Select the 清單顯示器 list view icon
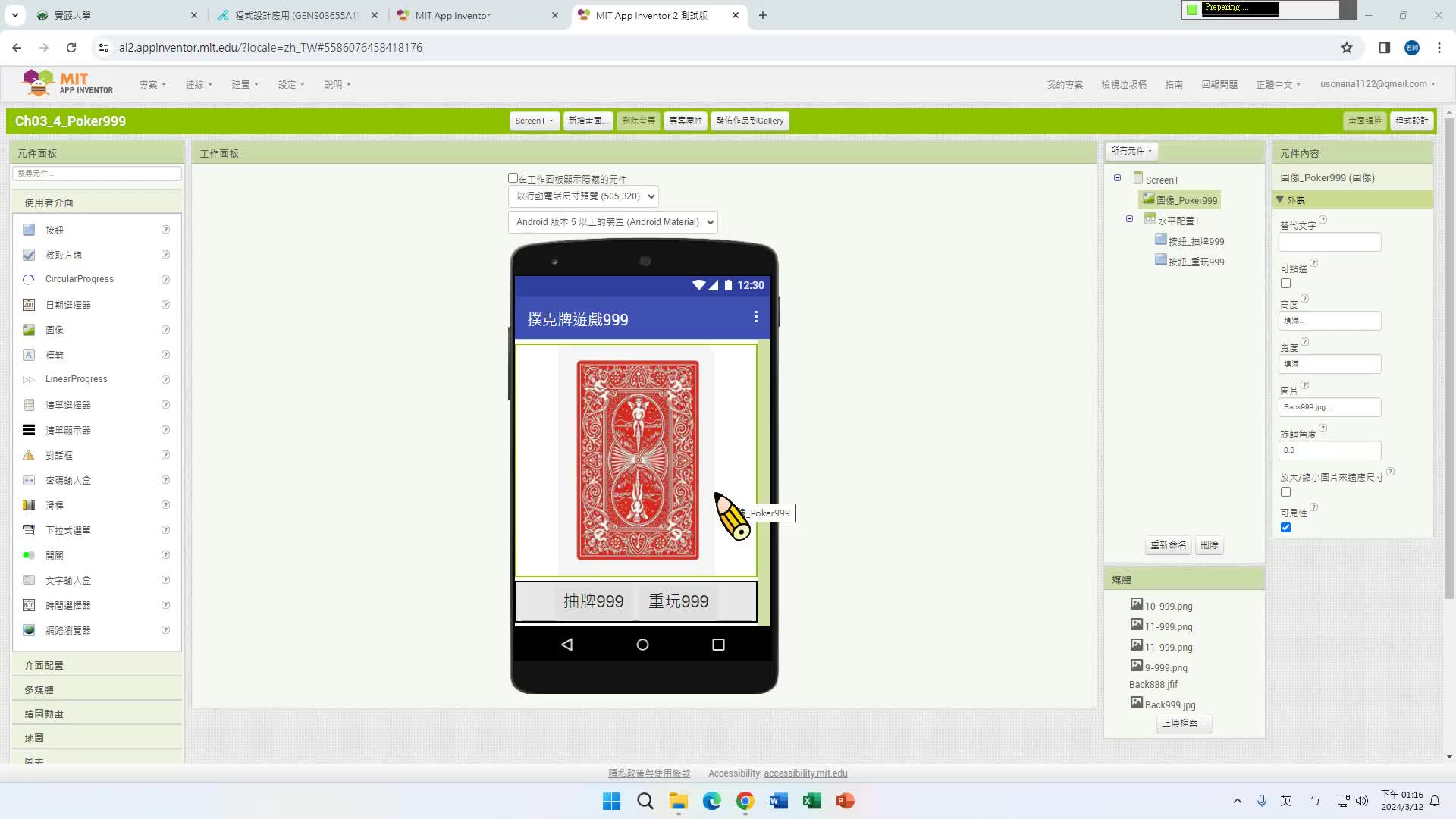 pyautogui.click(x=29, y=430)
